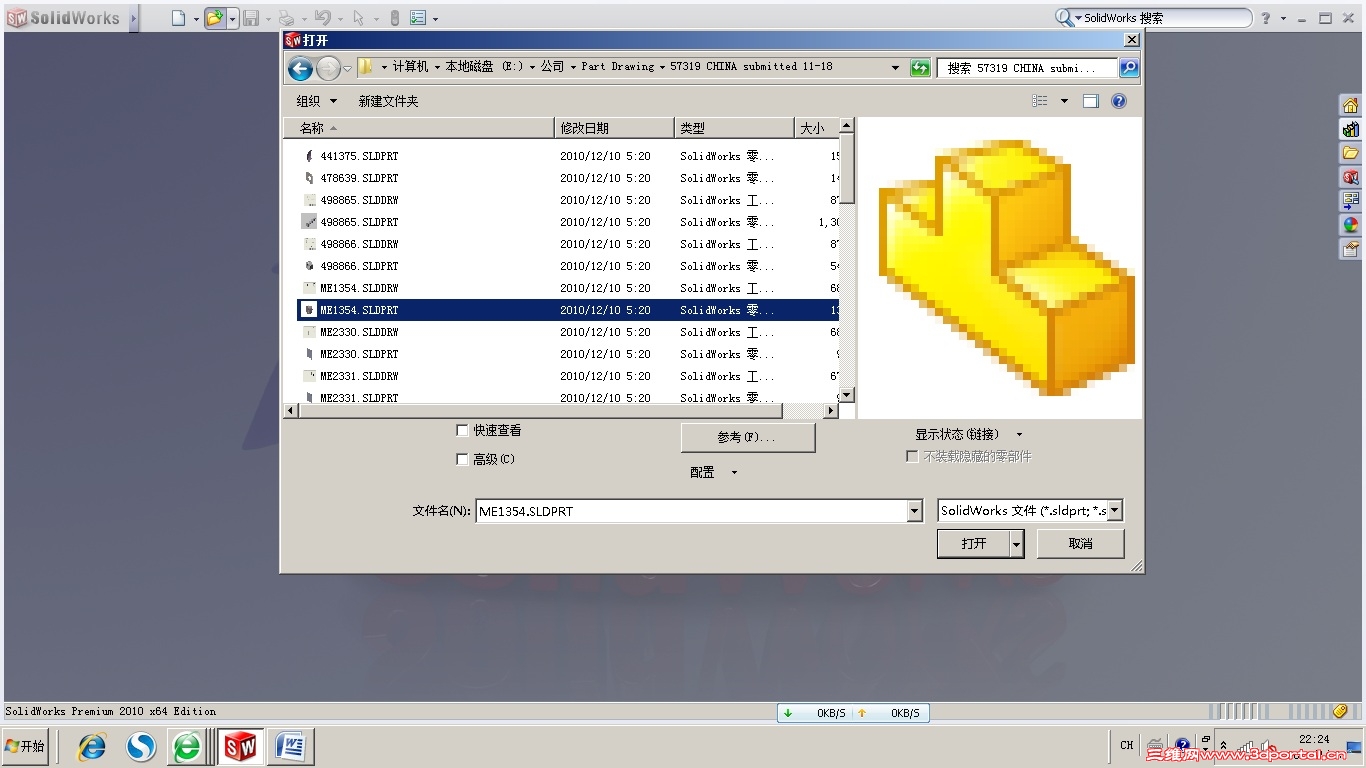
Task: Click the Word icon in the taskbar
Action: (290, 746)
